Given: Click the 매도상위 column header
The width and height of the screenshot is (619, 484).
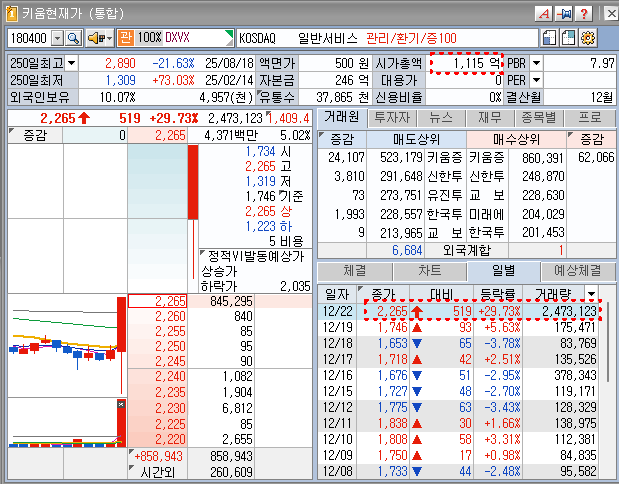Looking at the screenshot, I should (416, 139).
